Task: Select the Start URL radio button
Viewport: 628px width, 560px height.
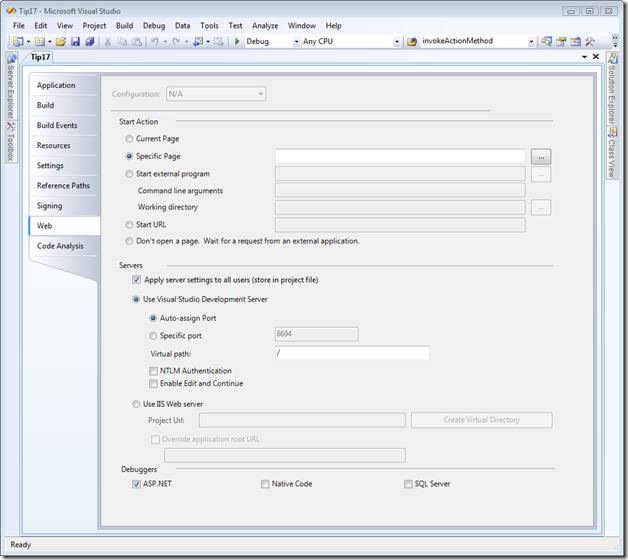Action: (129, 225)
